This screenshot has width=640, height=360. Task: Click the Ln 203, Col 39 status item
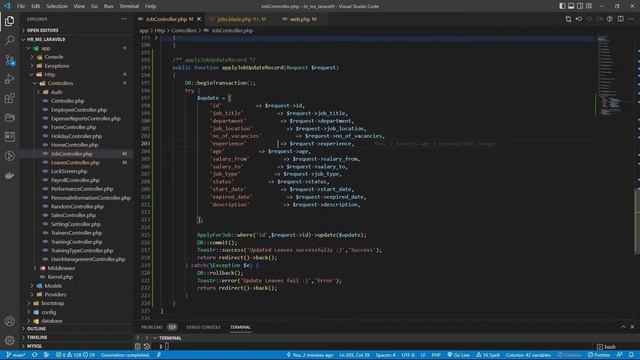(354, 355)
